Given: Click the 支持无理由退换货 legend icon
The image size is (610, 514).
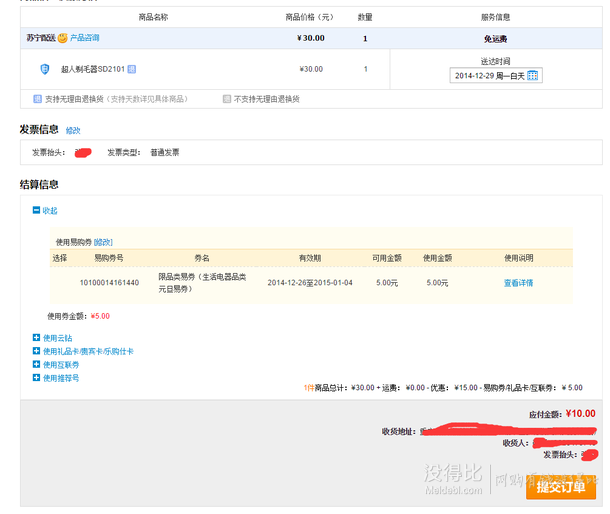Looking at the screenshot, I should pyautogui.click(x=38, y=99).
